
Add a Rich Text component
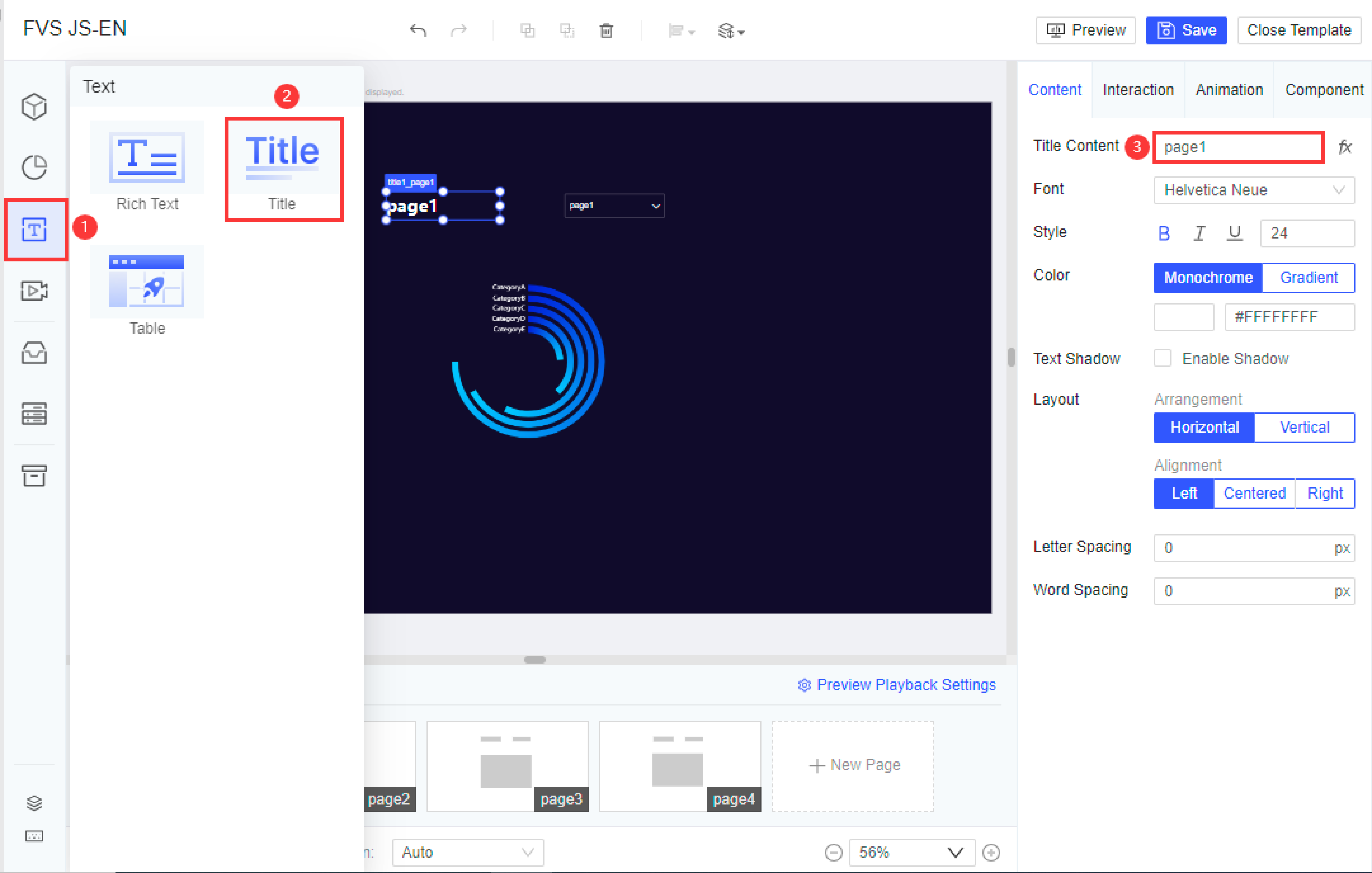click(147, 166)
